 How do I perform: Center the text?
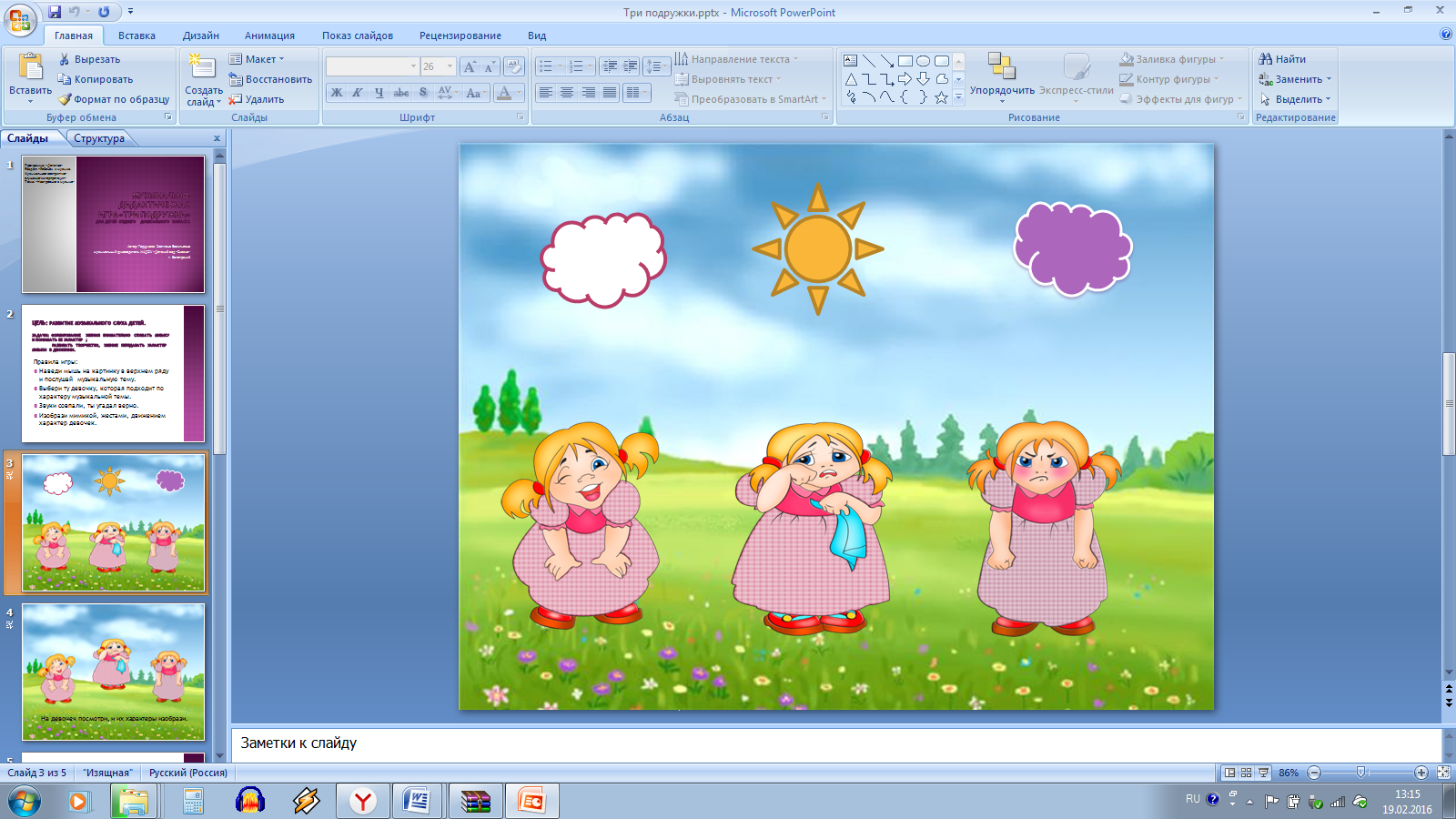click(x=567, y=93)
